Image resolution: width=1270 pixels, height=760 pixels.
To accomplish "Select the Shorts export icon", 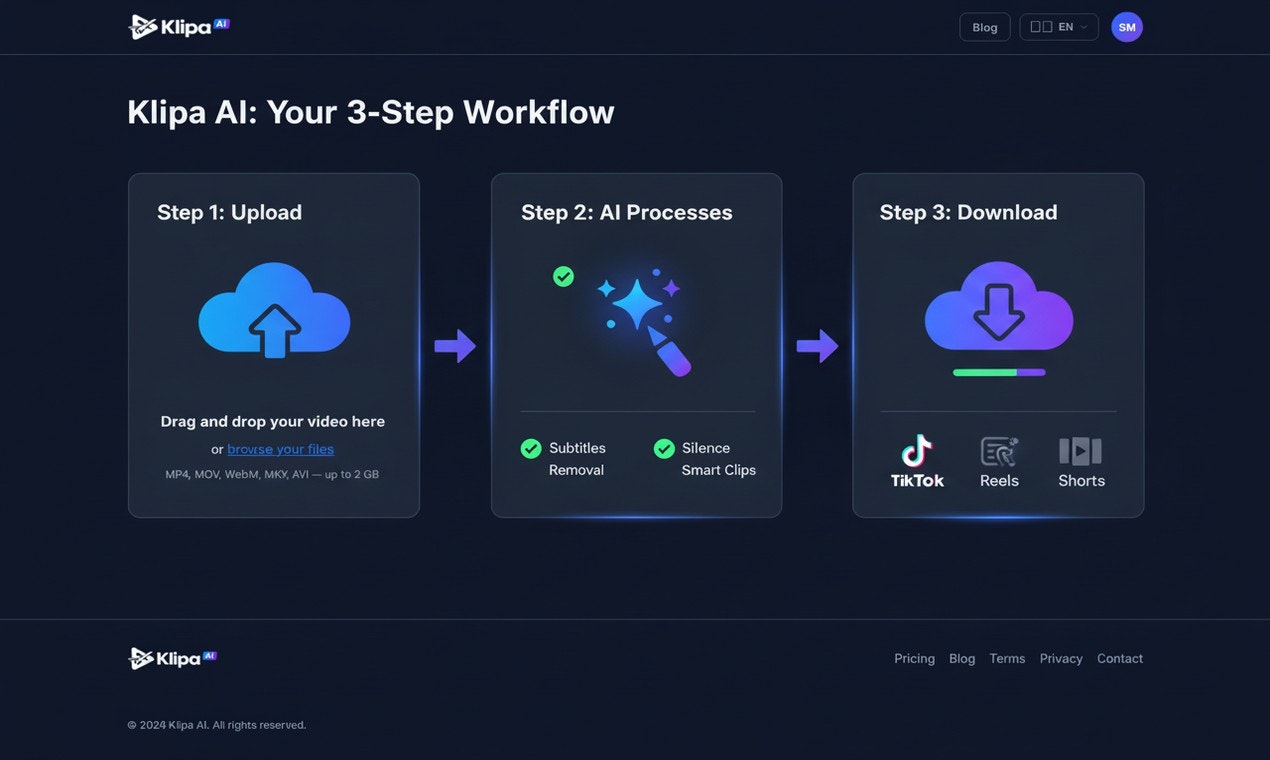I will [x=1080, y=452].
